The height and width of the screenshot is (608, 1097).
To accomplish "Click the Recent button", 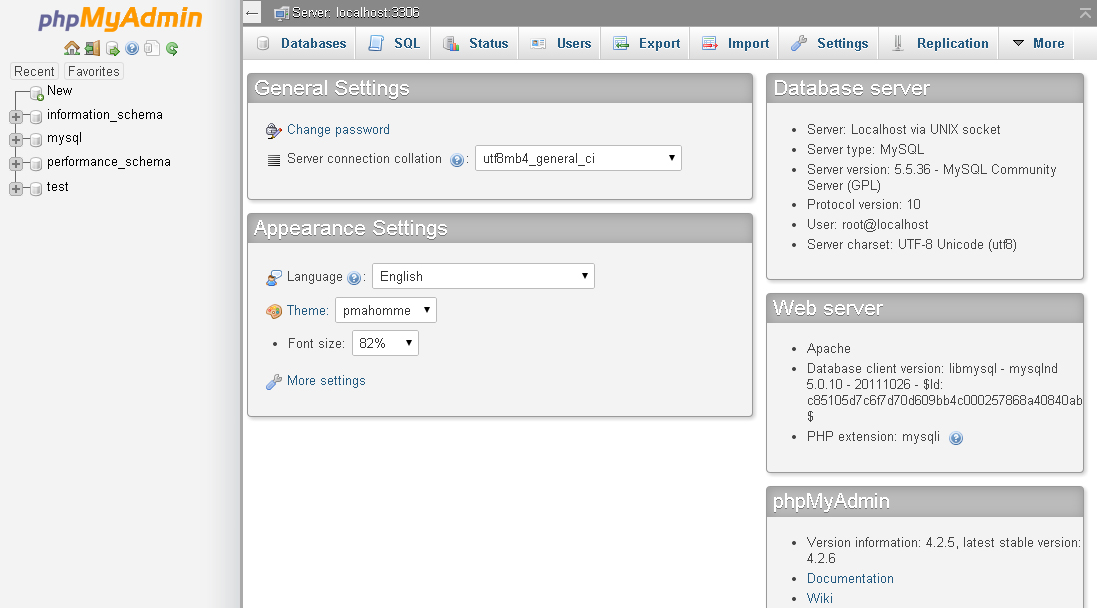I will pyautogui.click(x=34, y=71).
